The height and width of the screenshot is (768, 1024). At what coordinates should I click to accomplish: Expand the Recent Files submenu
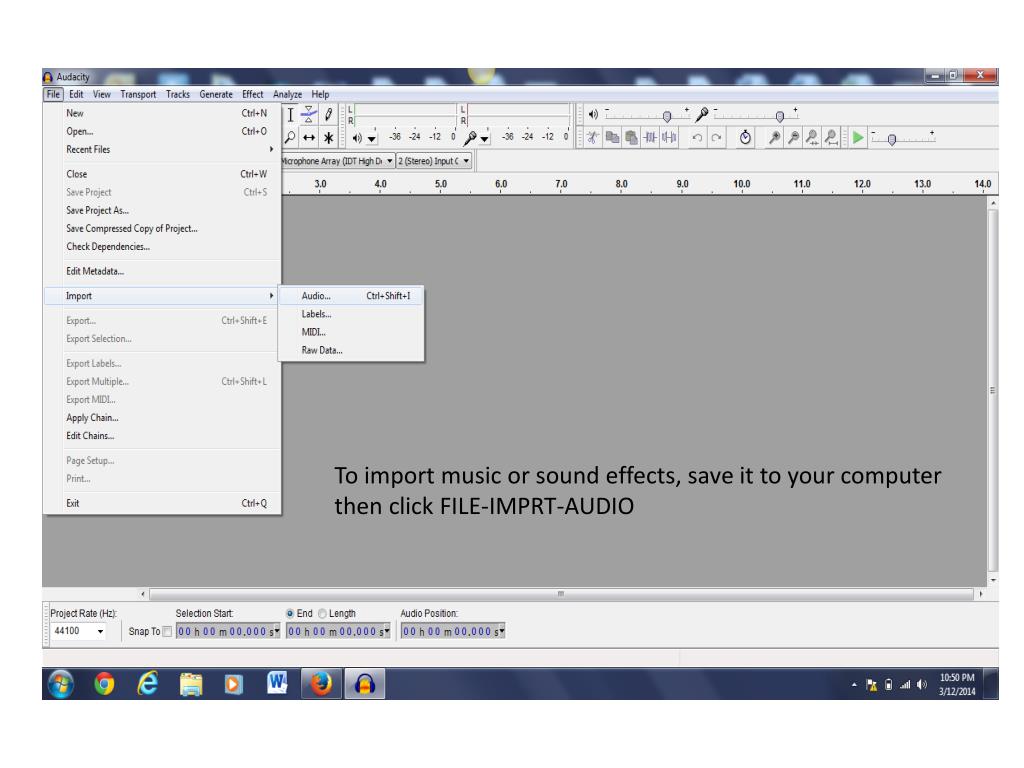[162, 150]
